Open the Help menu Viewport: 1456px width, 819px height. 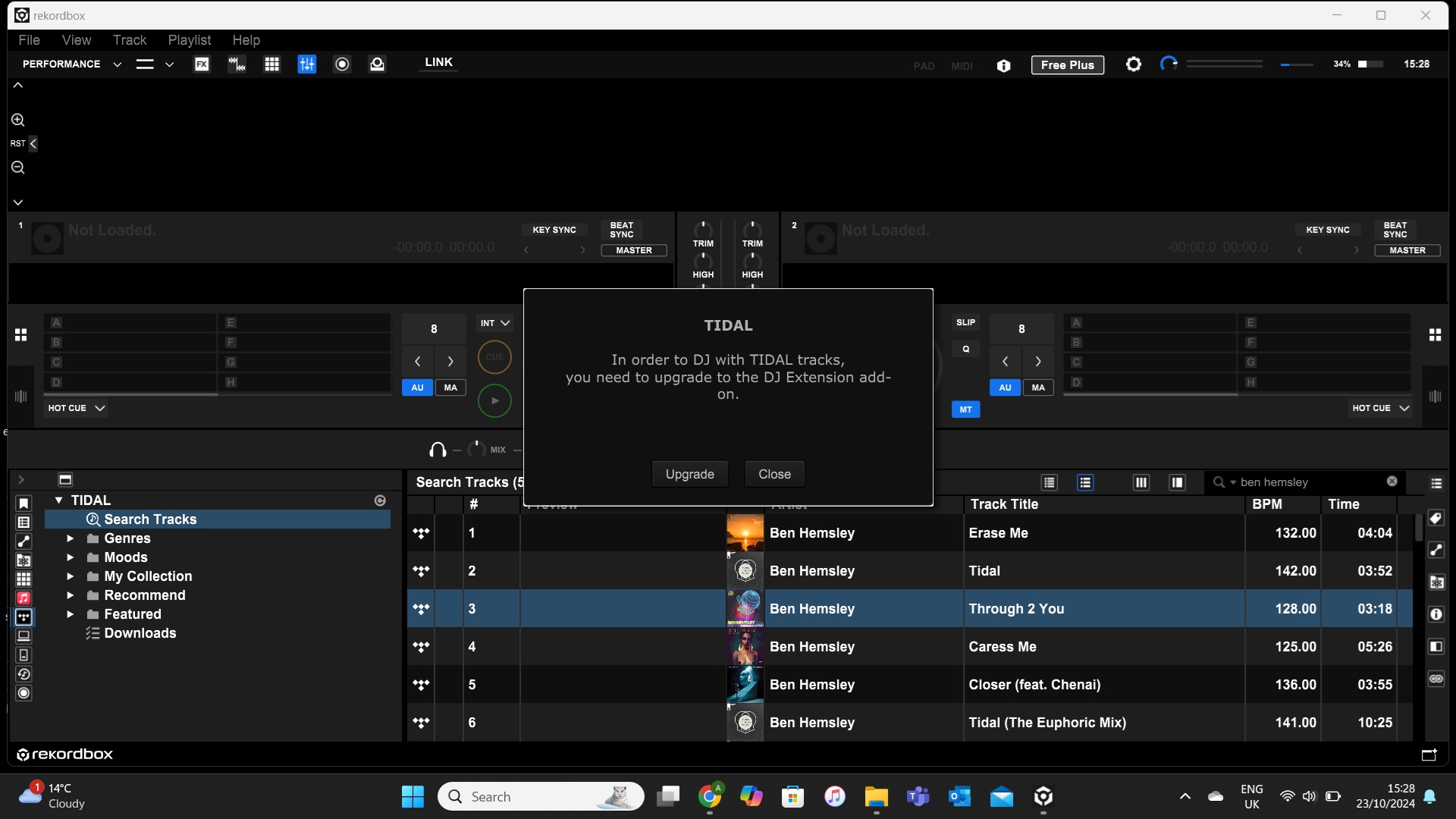pyautogui.click(x=246, y=40)
